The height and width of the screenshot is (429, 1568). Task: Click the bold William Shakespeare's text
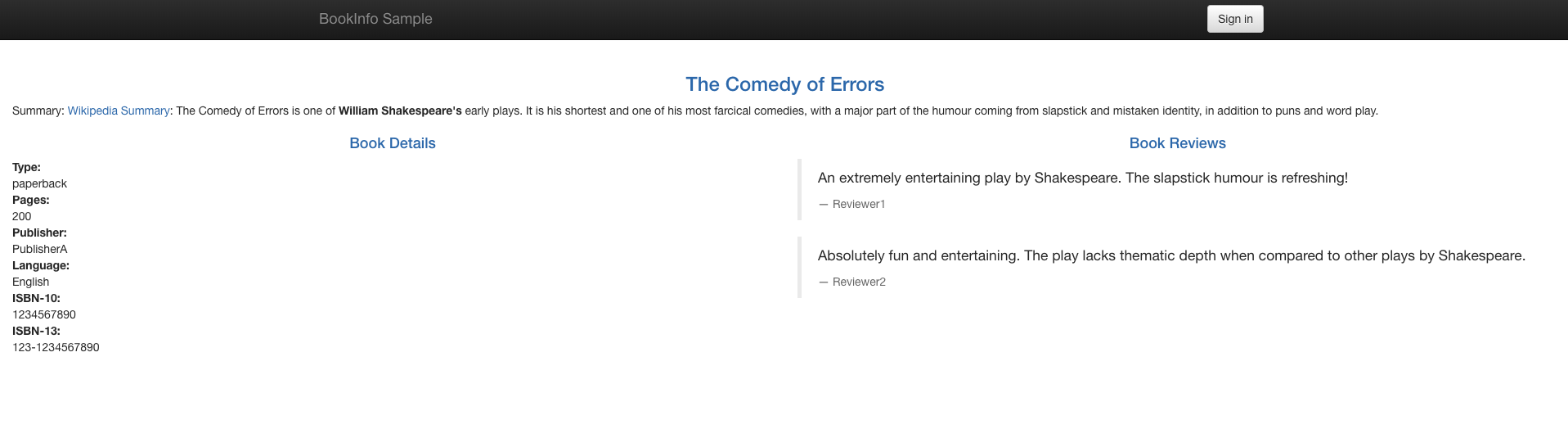tap(400, 111)
